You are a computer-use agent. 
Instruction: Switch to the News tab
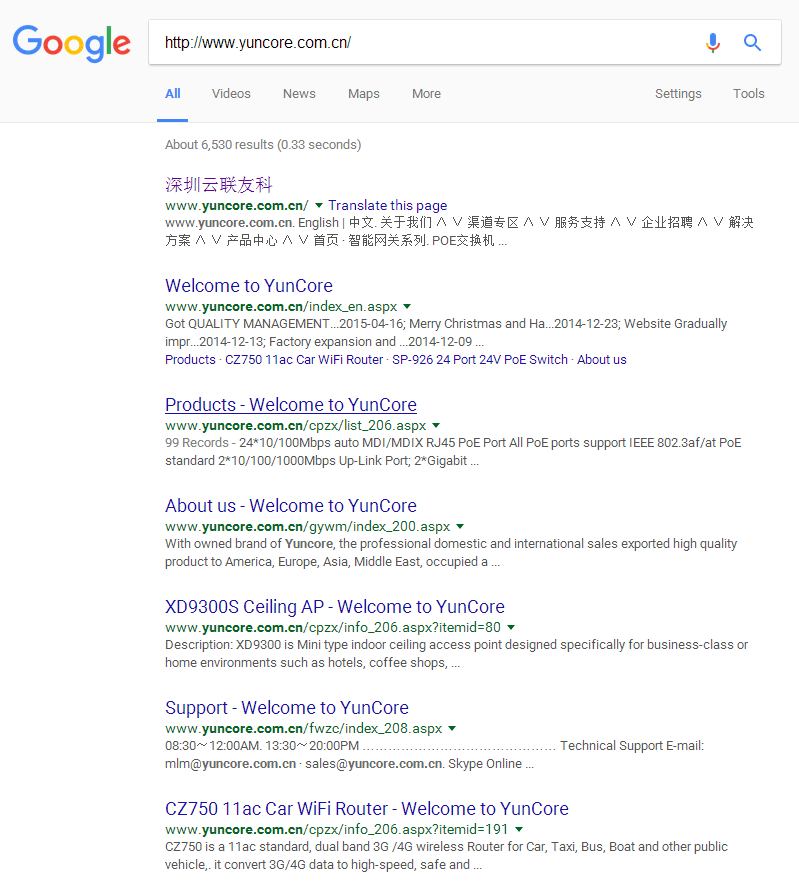coord(299,94)
